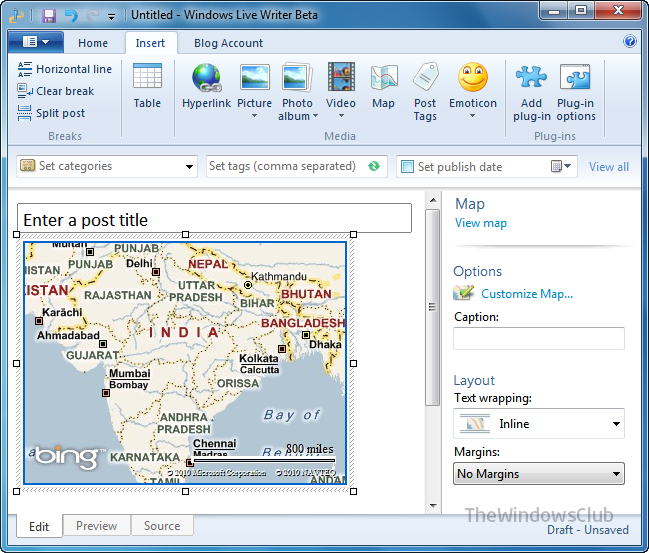649x553 pixels.
Task: Click the "Draft - Unsaved" status text
Action: [588, 530]
